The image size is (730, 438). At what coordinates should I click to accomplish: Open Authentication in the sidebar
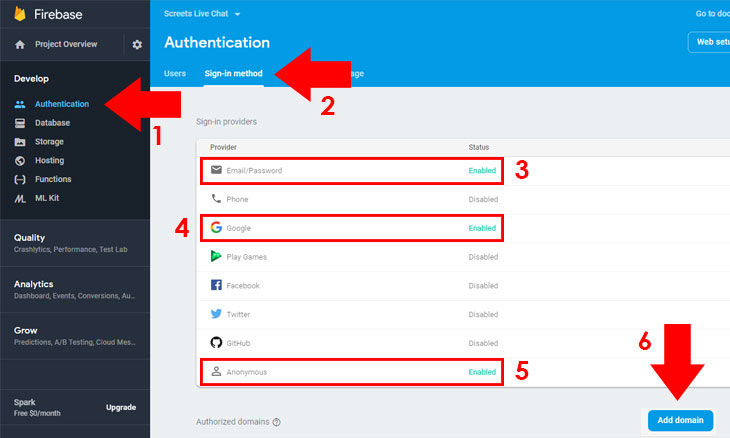62,104
